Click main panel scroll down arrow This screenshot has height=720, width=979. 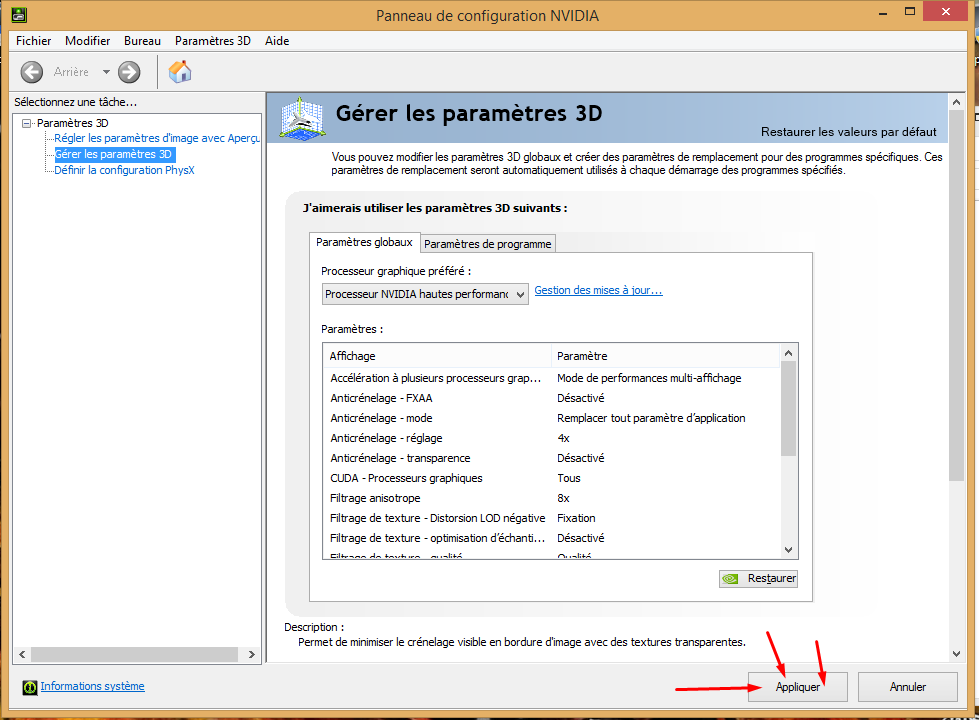957,654
